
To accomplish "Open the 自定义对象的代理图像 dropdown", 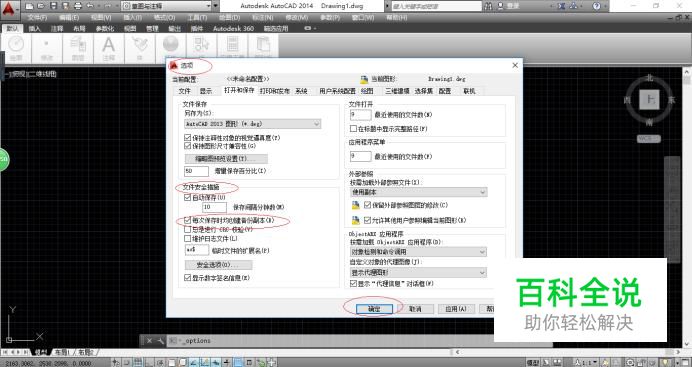I will (x=418, y=273).
